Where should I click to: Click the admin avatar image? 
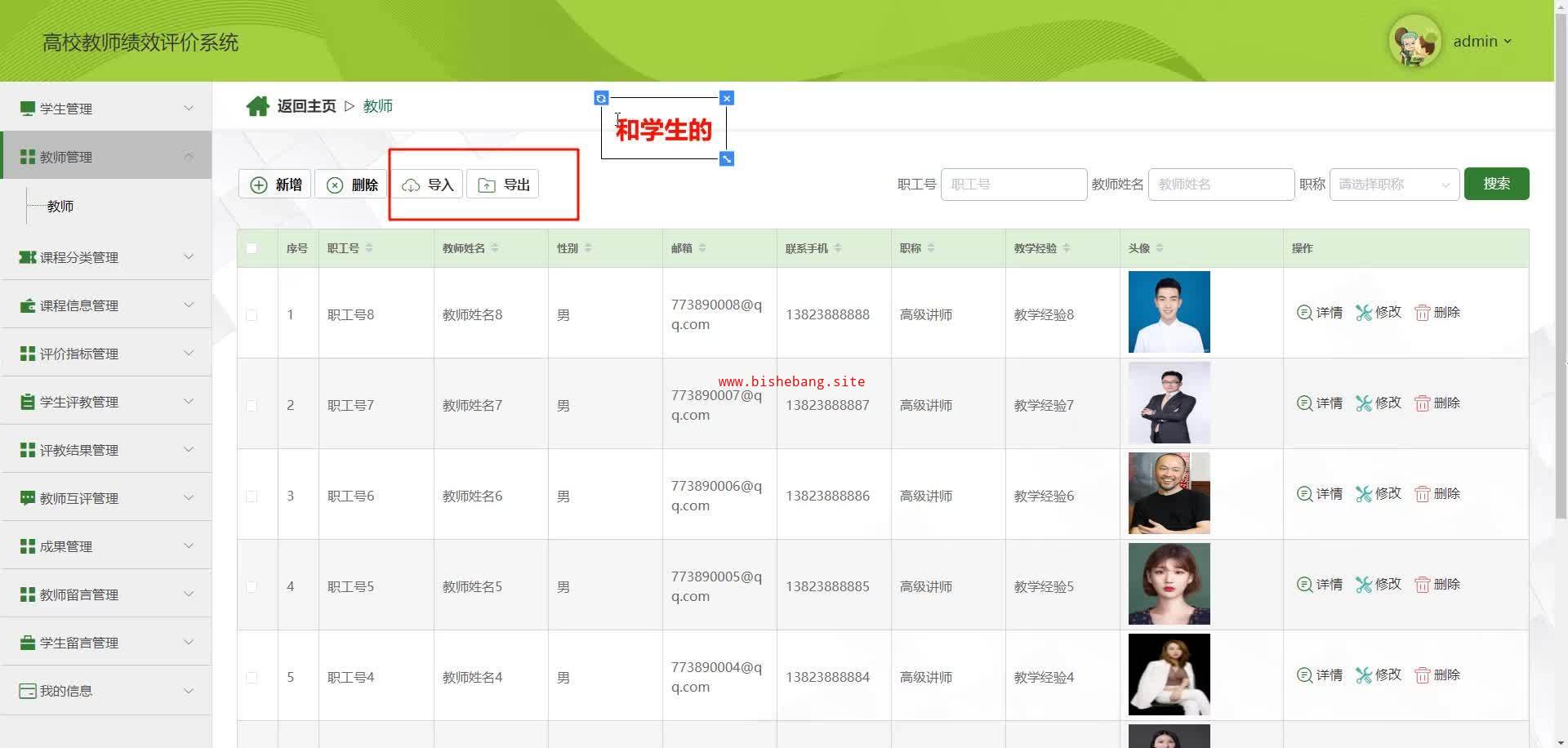pos(1414,42)
